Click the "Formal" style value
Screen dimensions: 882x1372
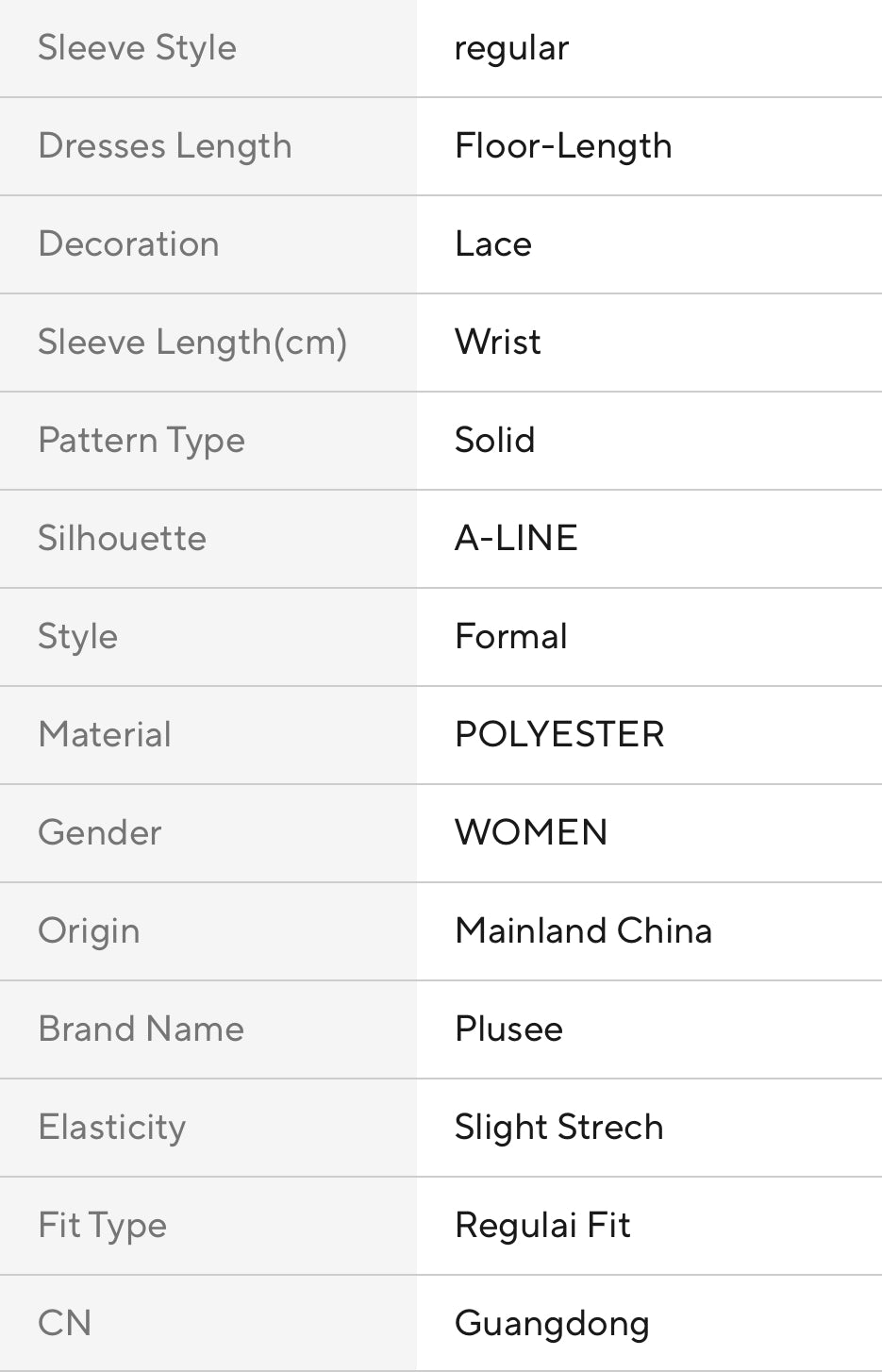click(x=511, y=637)
